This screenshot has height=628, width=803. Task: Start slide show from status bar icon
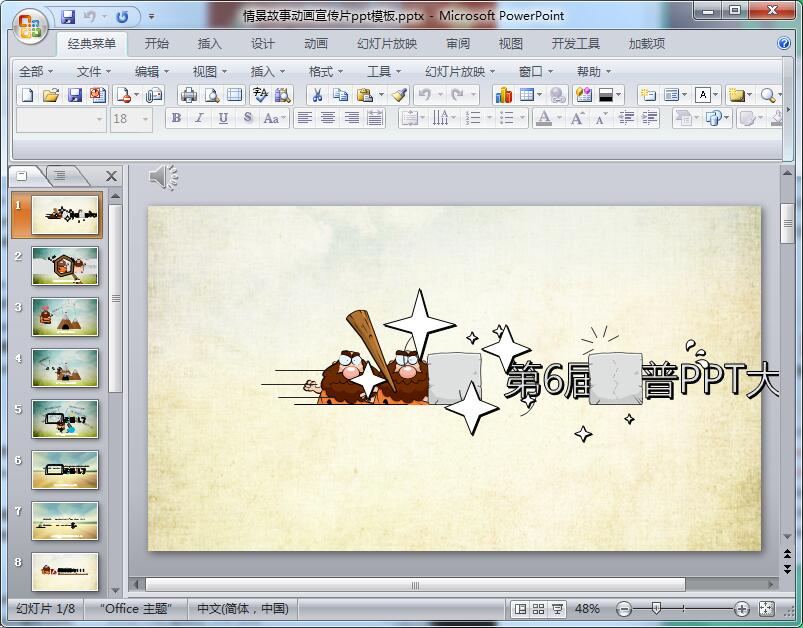pos(557,609)
